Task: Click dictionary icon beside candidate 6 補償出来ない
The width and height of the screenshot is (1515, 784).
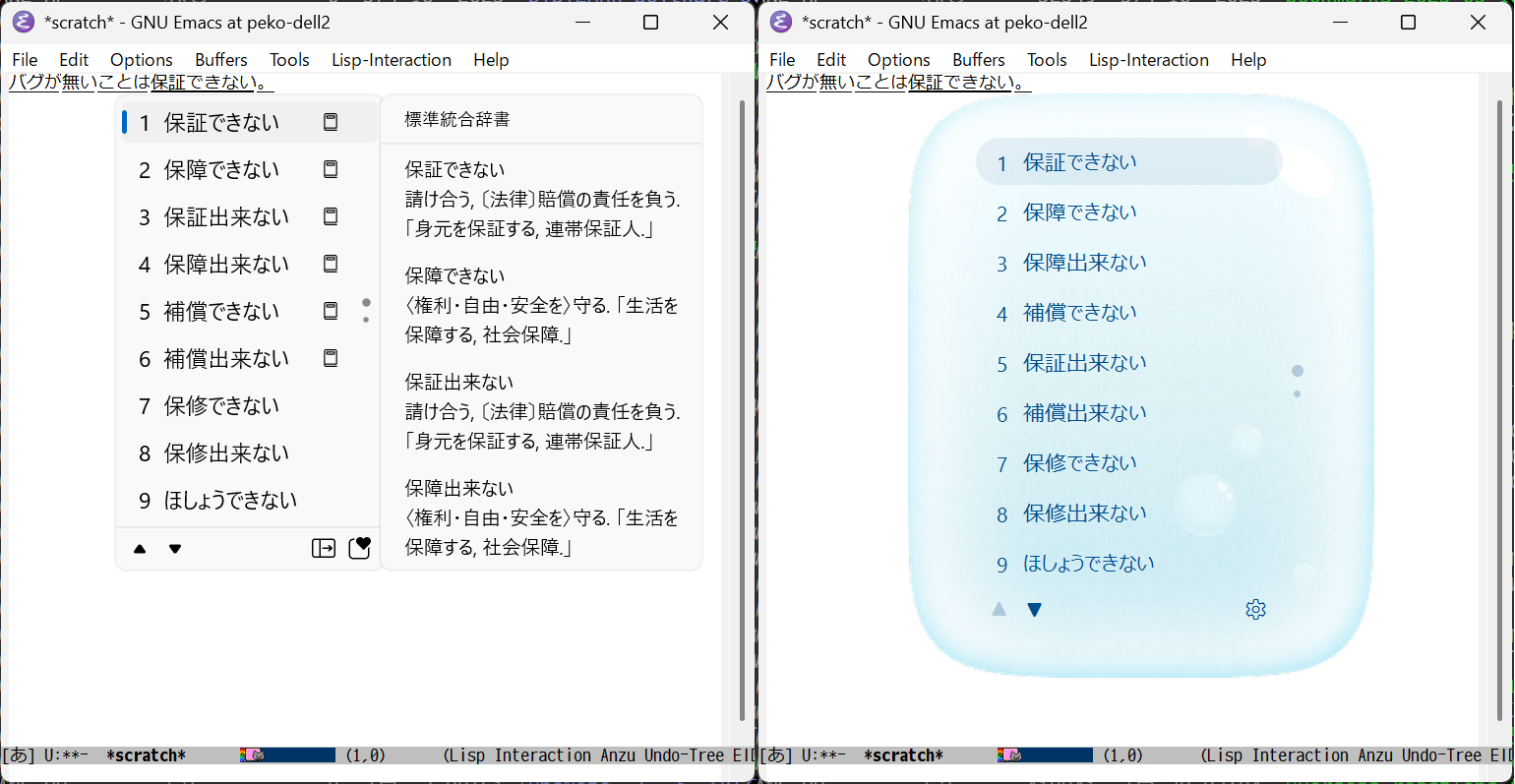Action: coord(331,358)
